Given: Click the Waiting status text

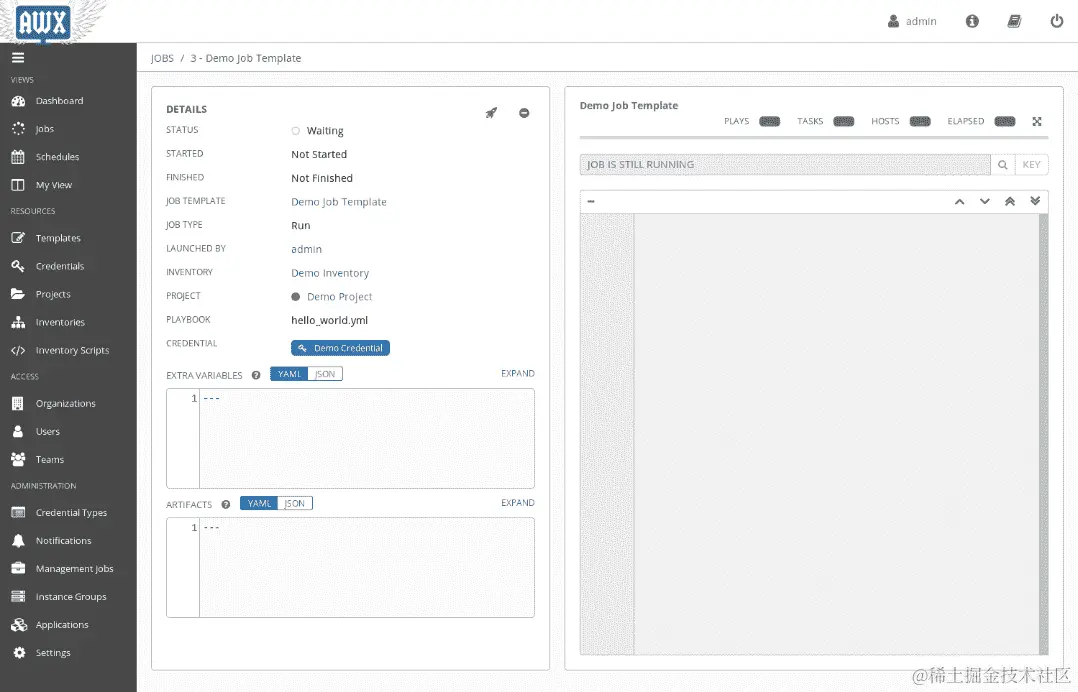Looking at the screenshot, I should click(324, 131).
